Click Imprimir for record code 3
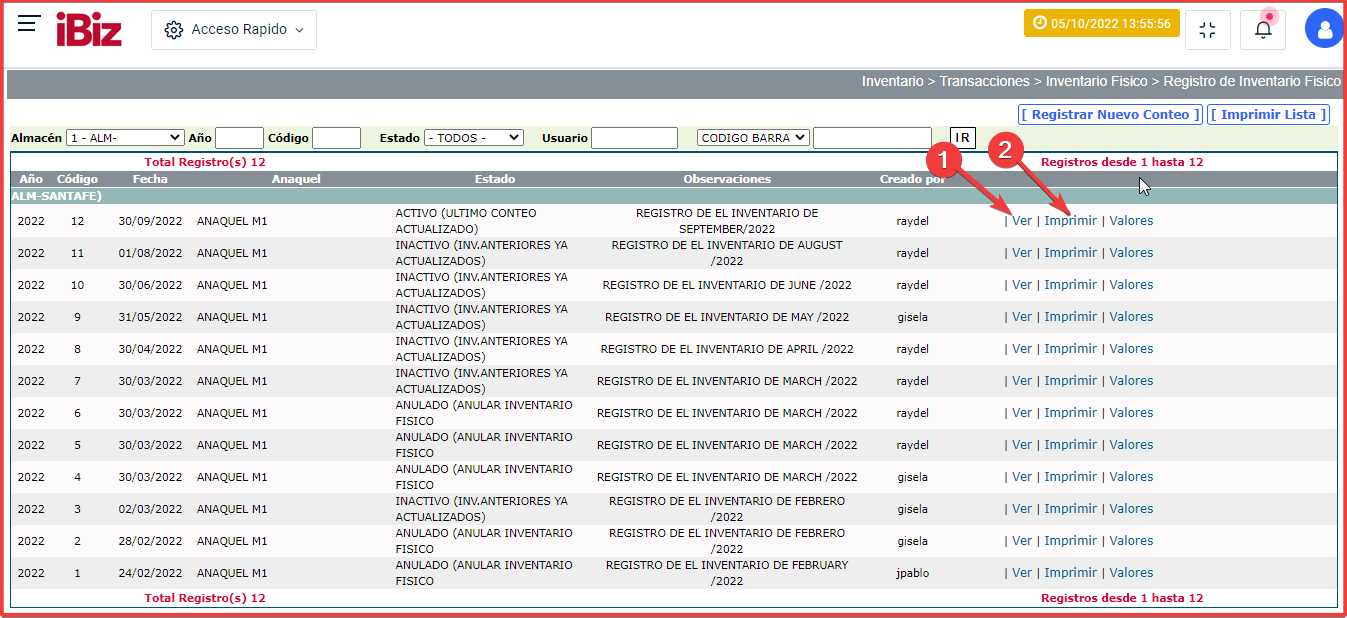 [1070, 509]
